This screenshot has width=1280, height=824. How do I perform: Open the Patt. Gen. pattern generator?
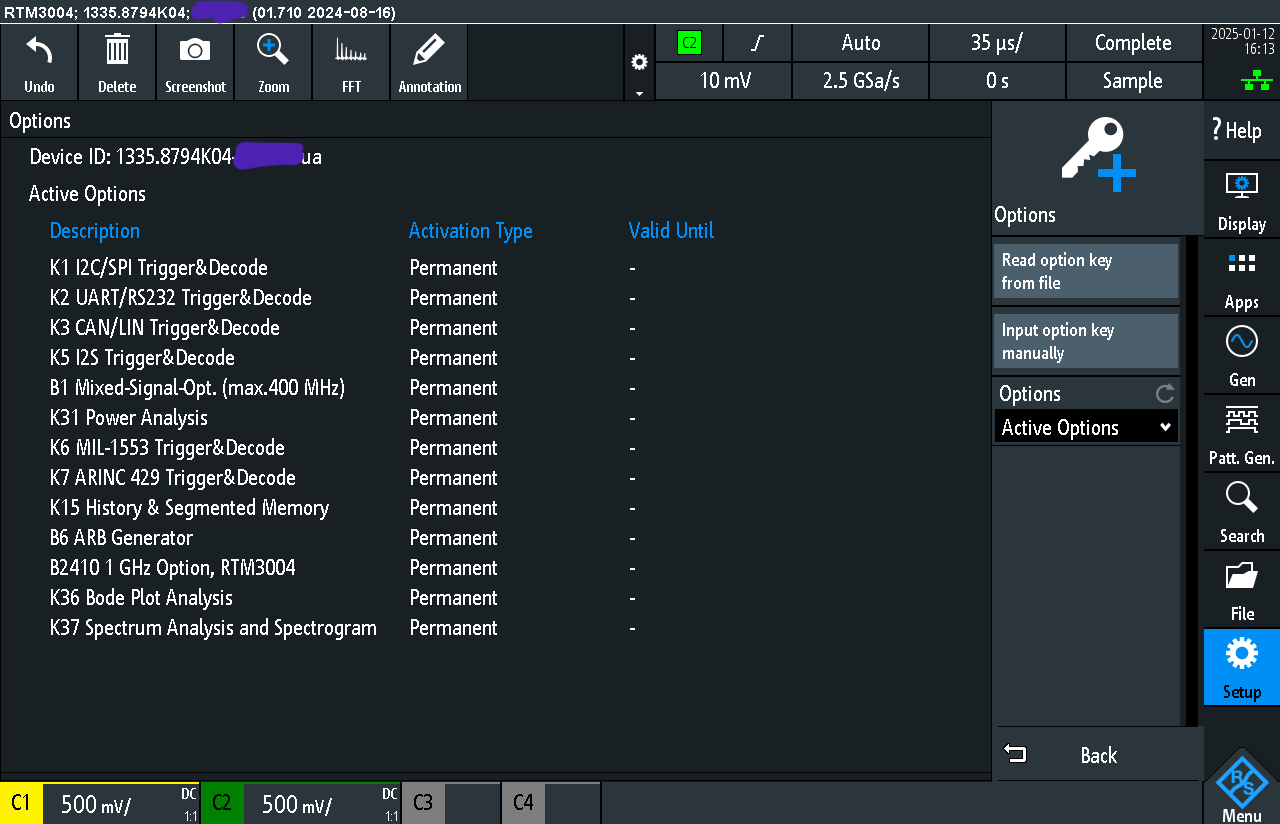[x=1241, y=433]
